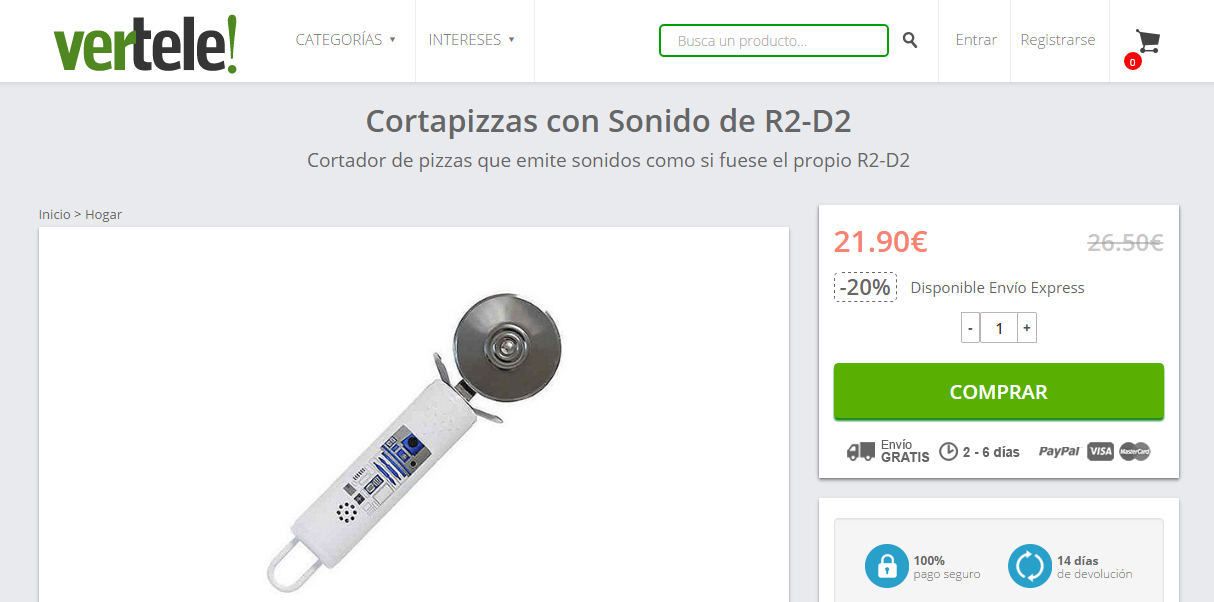Go to the Hogar breadcrumb link
Viewport: 1214px width, 602px height.
[103, 214]
